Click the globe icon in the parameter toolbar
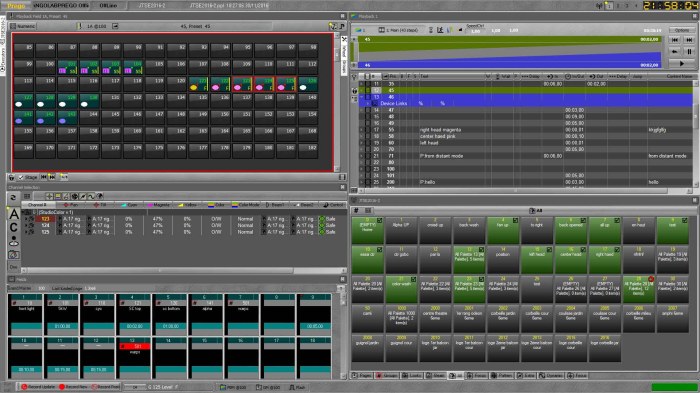Screen dimensions: 700x393 pos(75,196)
